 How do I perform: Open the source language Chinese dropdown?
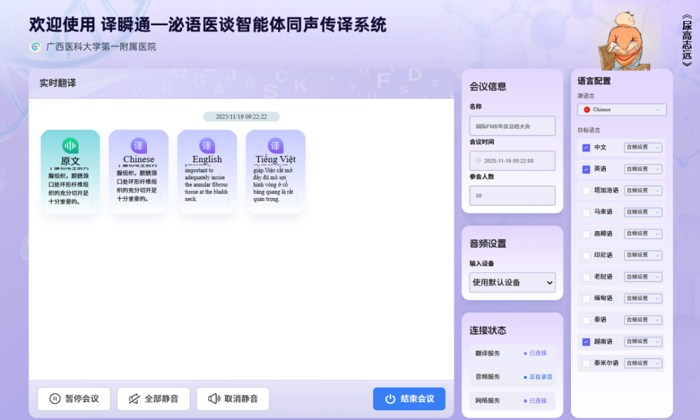621,109
